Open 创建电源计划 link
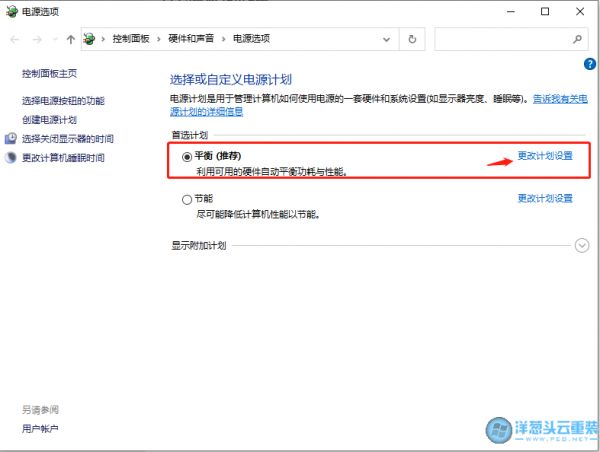 [49, 120]
